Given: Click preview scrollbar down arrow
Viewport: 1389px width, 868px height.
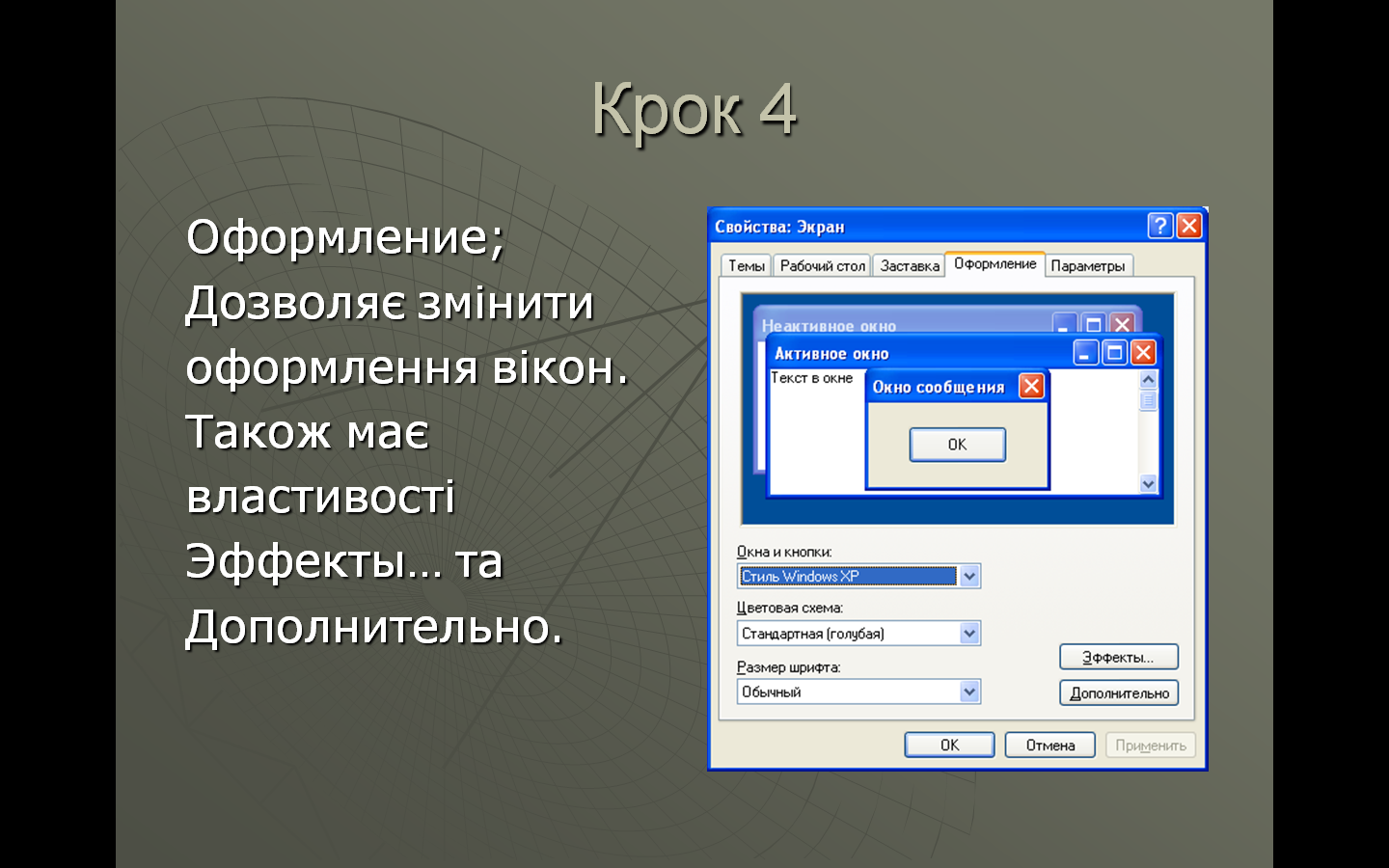Looking at the screenshot, I should pyautogui.click(x=1148, y=484).
